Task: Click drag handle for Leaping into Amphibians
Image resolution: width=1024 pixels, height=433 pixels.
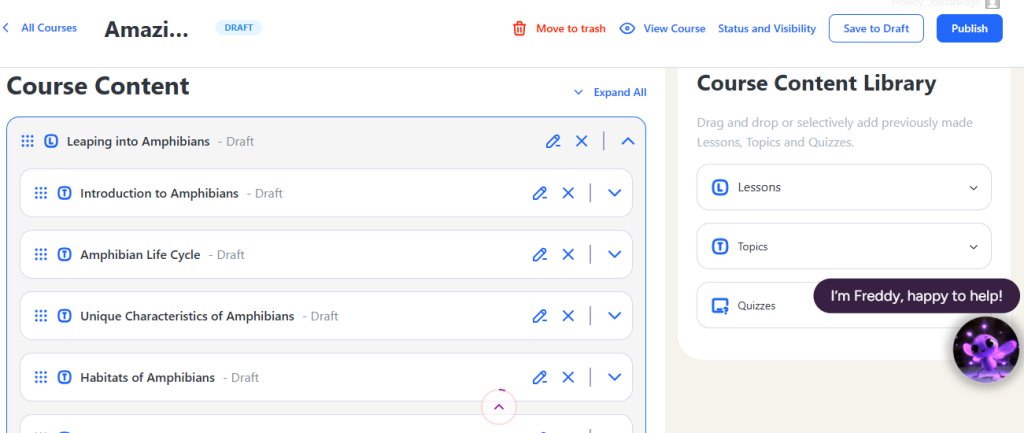Action: coord(28,141)
